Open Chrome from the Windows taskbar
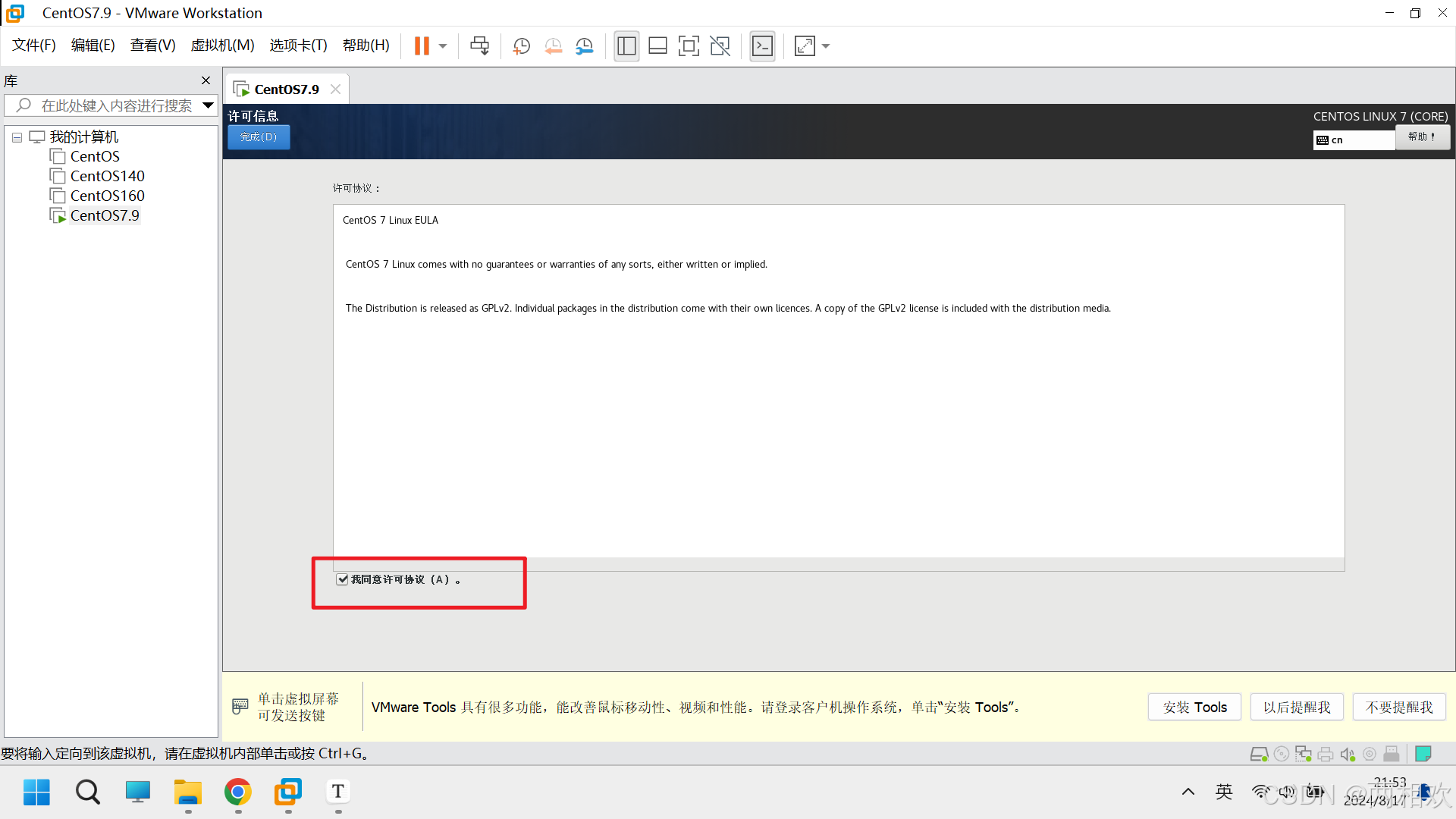The height and width of the screenshot is (819, 1456). point(238,792)
